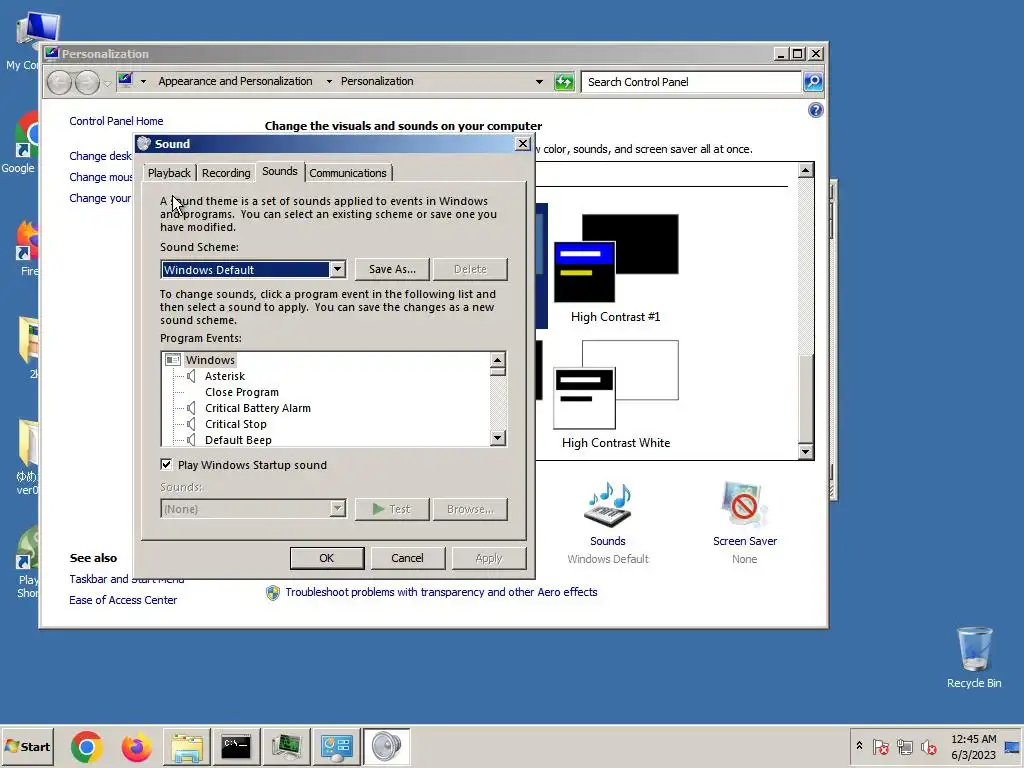Switch to the Recording tab
The width and height of the screenshot is (1024, 768).
226,173
